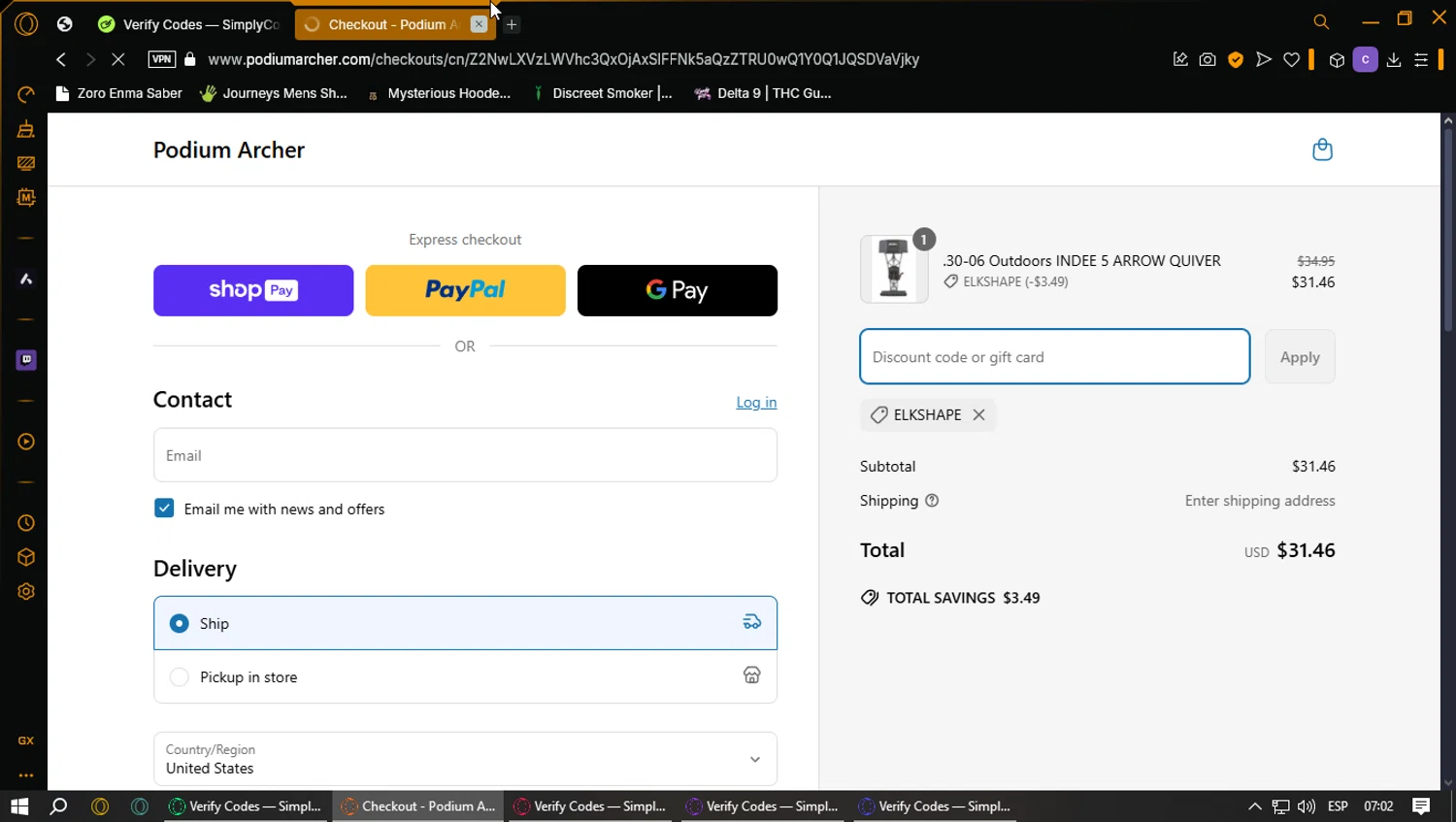Expand the Country/Region dropdown
The height and width of the screenshot is (822, 1456).
(465, 759)
